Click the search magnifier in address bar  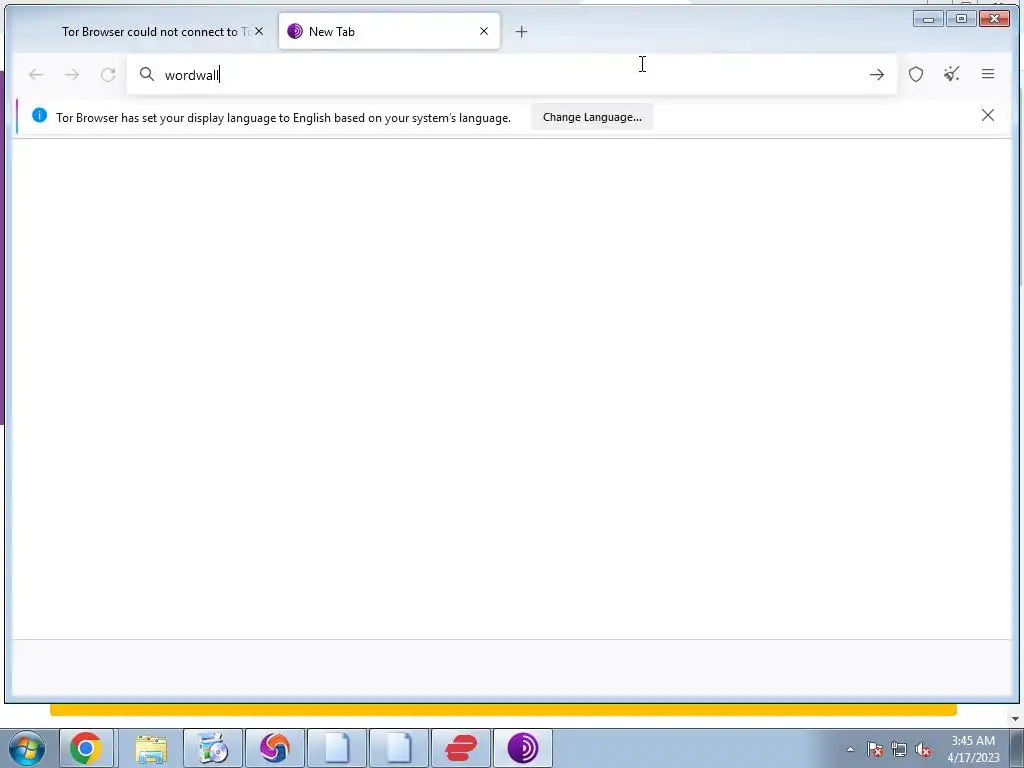[x=147, y=74]
